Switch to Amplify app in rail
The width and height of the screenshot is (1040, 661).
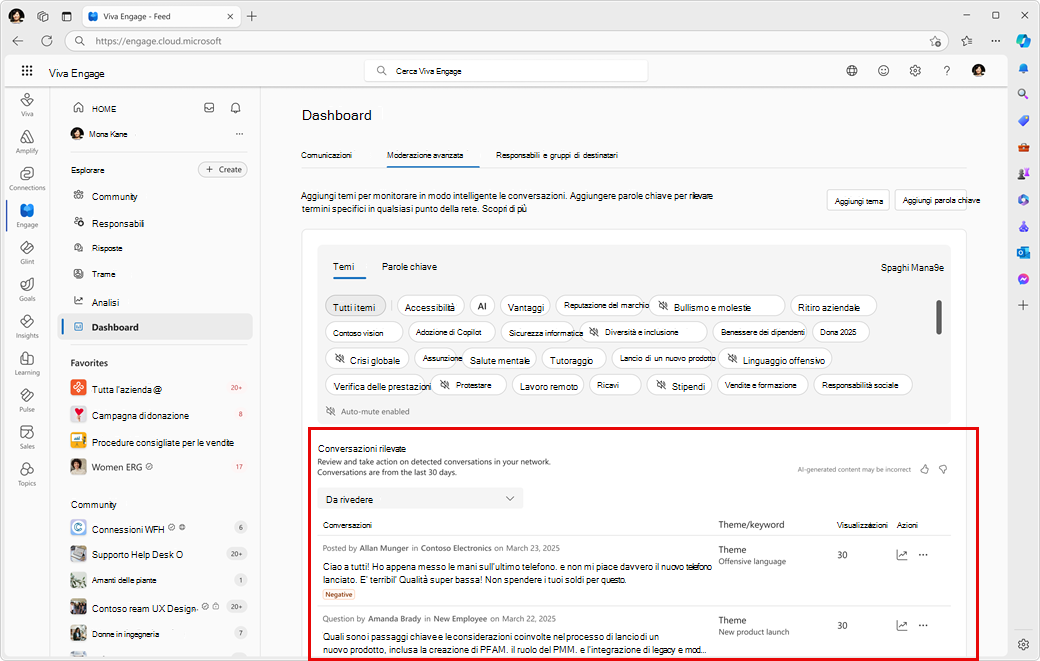point(27,142)
